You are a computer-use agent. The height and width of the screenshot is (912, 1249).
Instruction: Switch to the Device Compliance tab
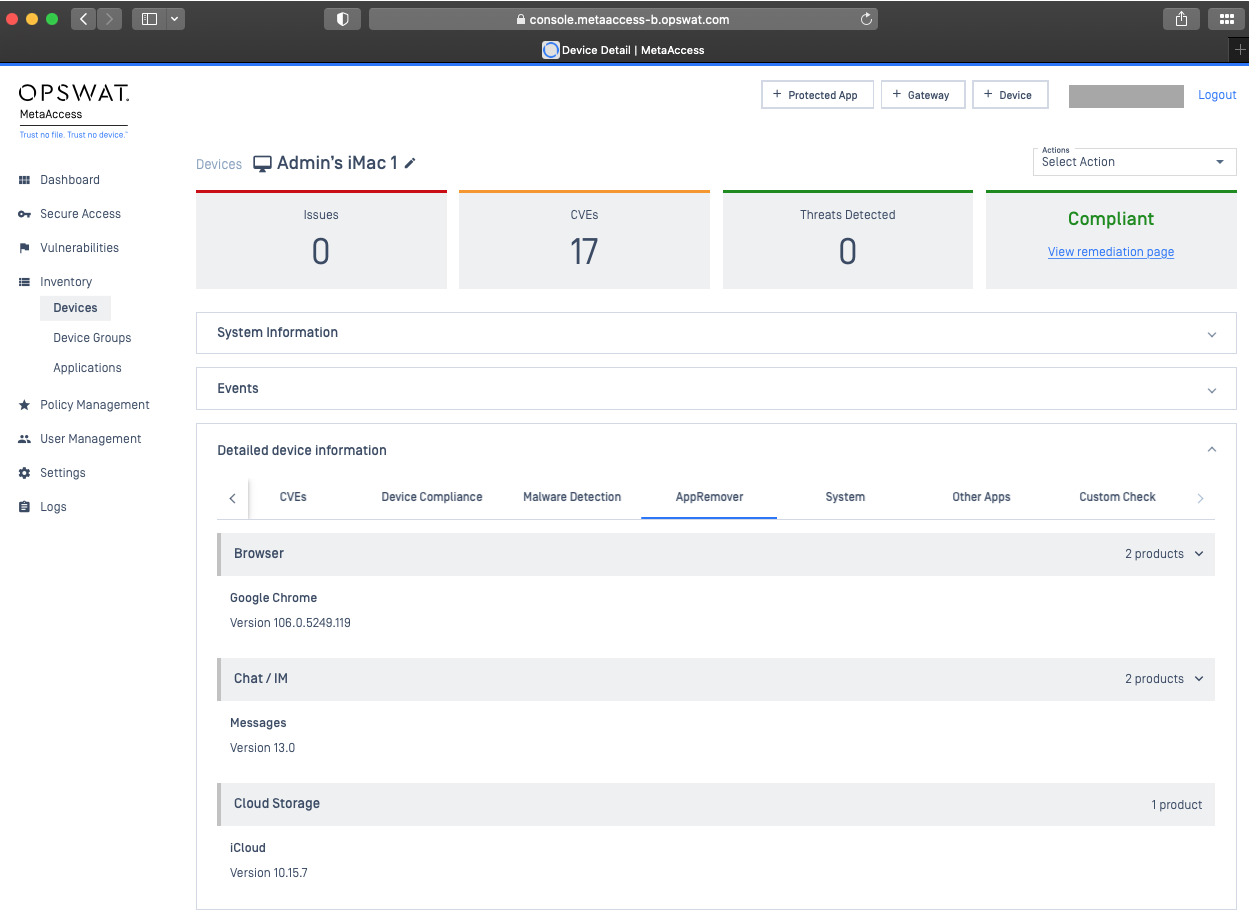pyautogui.click(x=432, y=497)
